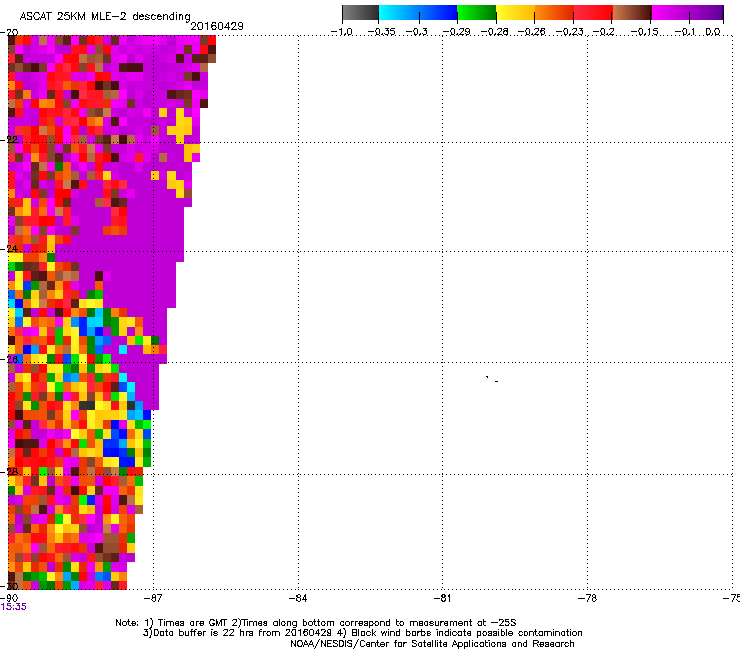
Task: Click the longitude axis label '-90'
Action: click(9, 598)
